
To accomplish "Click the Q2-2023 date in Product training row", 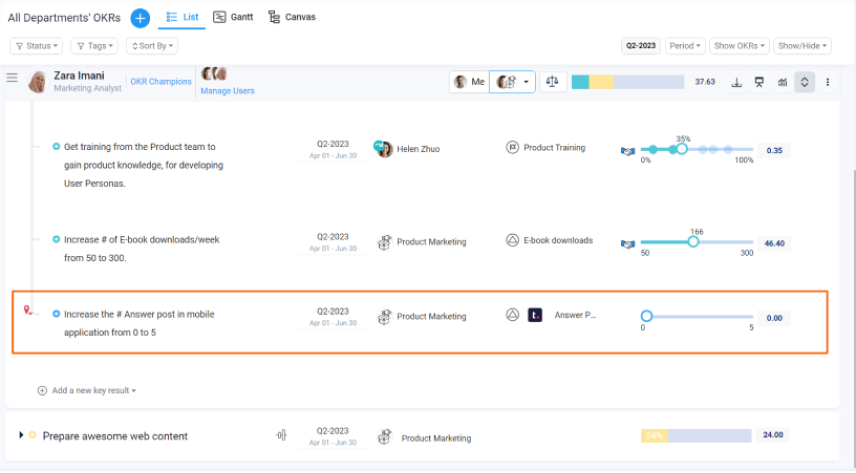I will (333, 144).
